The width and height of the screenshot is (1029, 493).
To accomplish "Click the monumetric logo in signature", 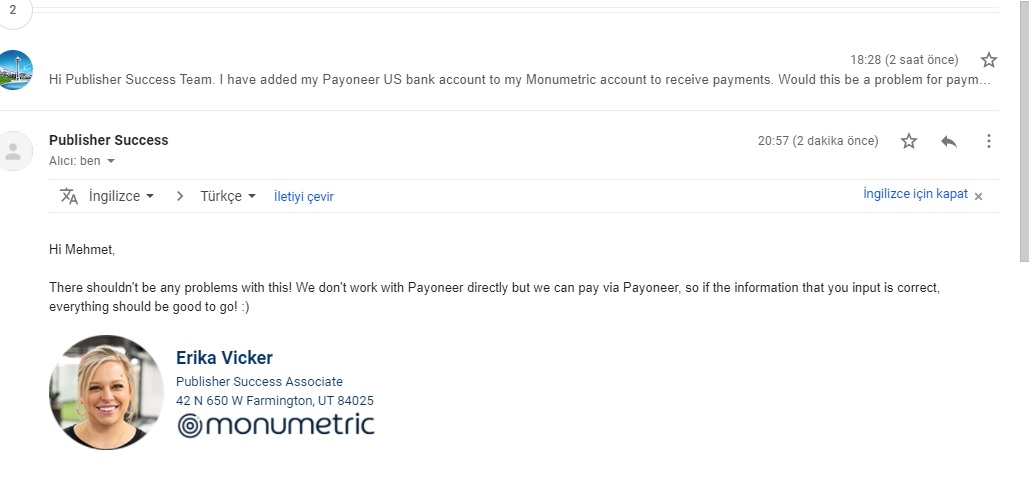I will (276, 425).
